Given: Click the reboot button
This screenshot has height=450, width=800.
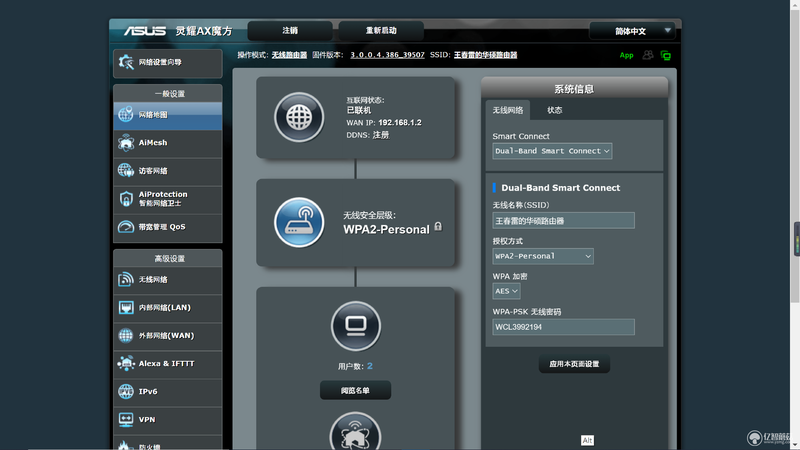Looking at the screenshot, I should (381, 31).
